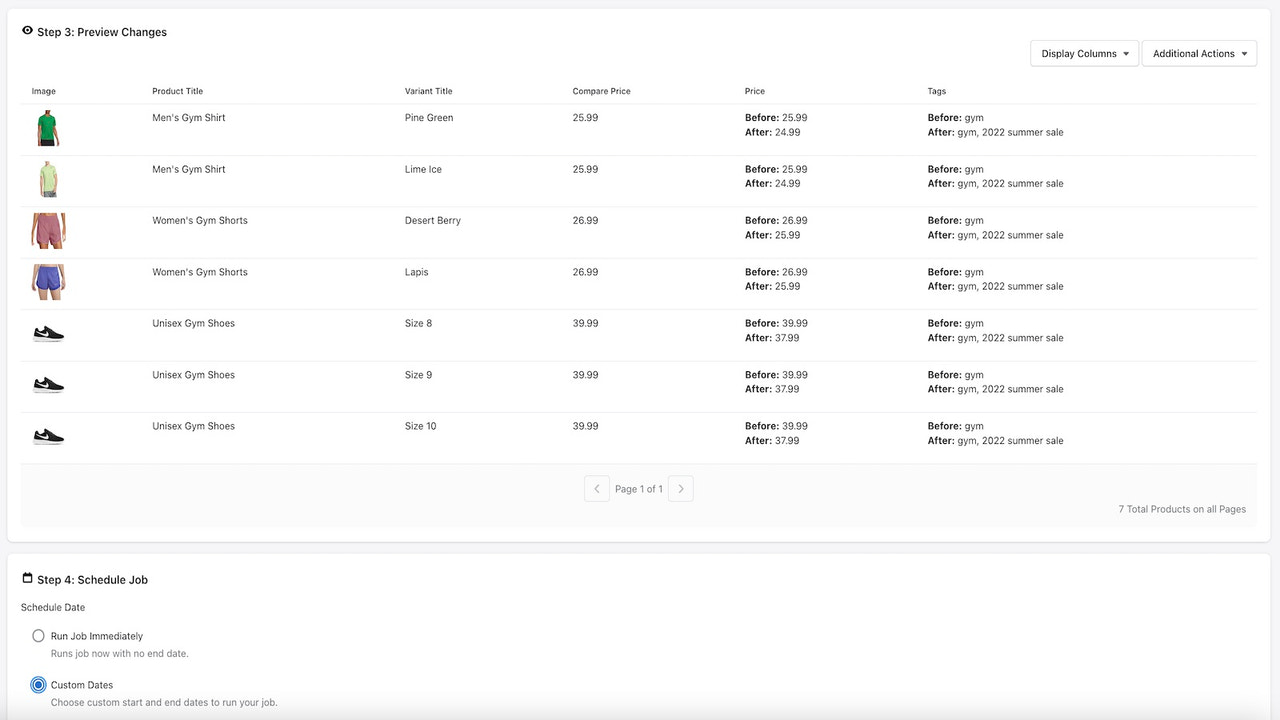The image size is (1280, 720).
Task: Click the Size 8 gym shoes thumbnail
Action: [x=48, y=333]
